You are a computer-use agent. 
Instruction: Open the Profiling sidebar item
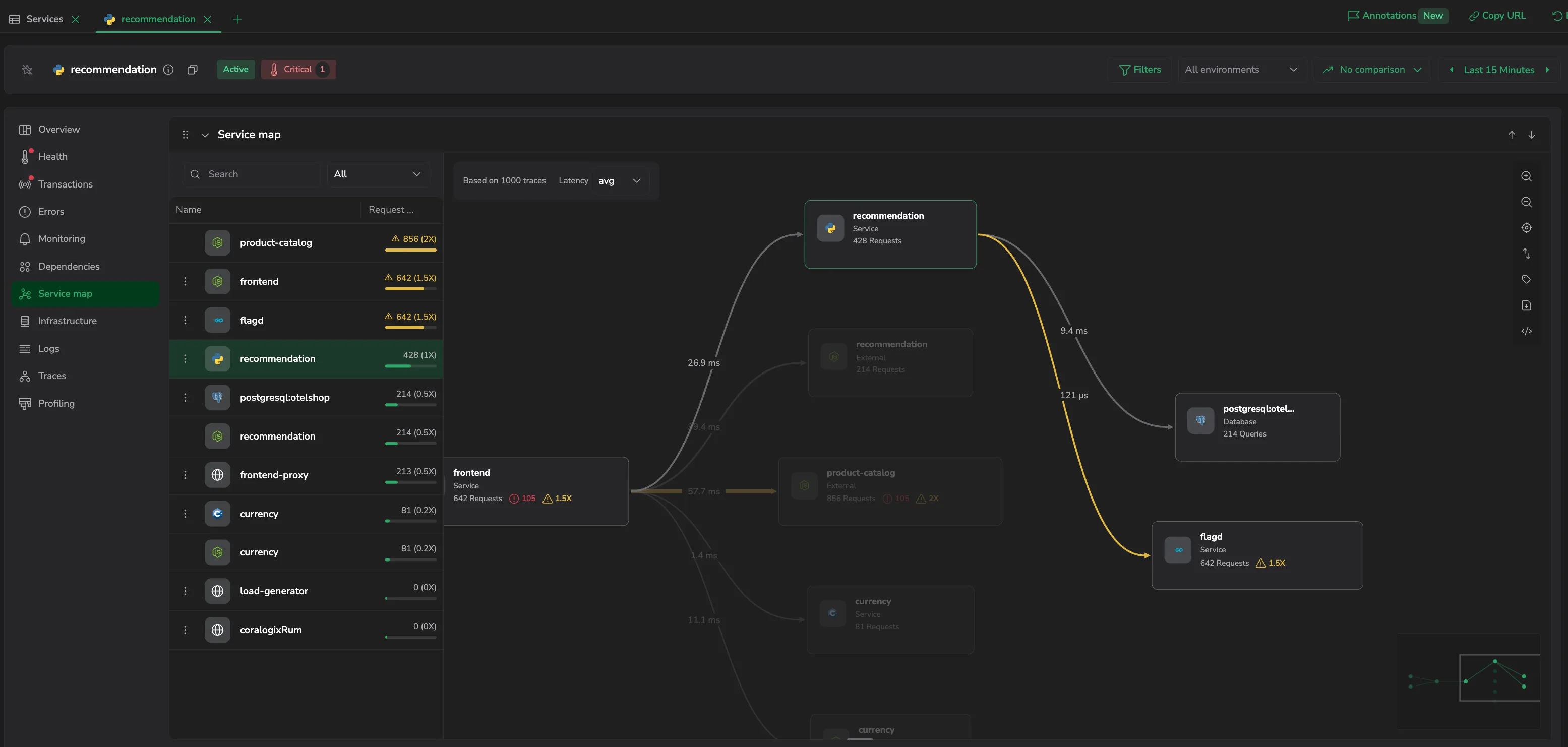click(85, 403)
